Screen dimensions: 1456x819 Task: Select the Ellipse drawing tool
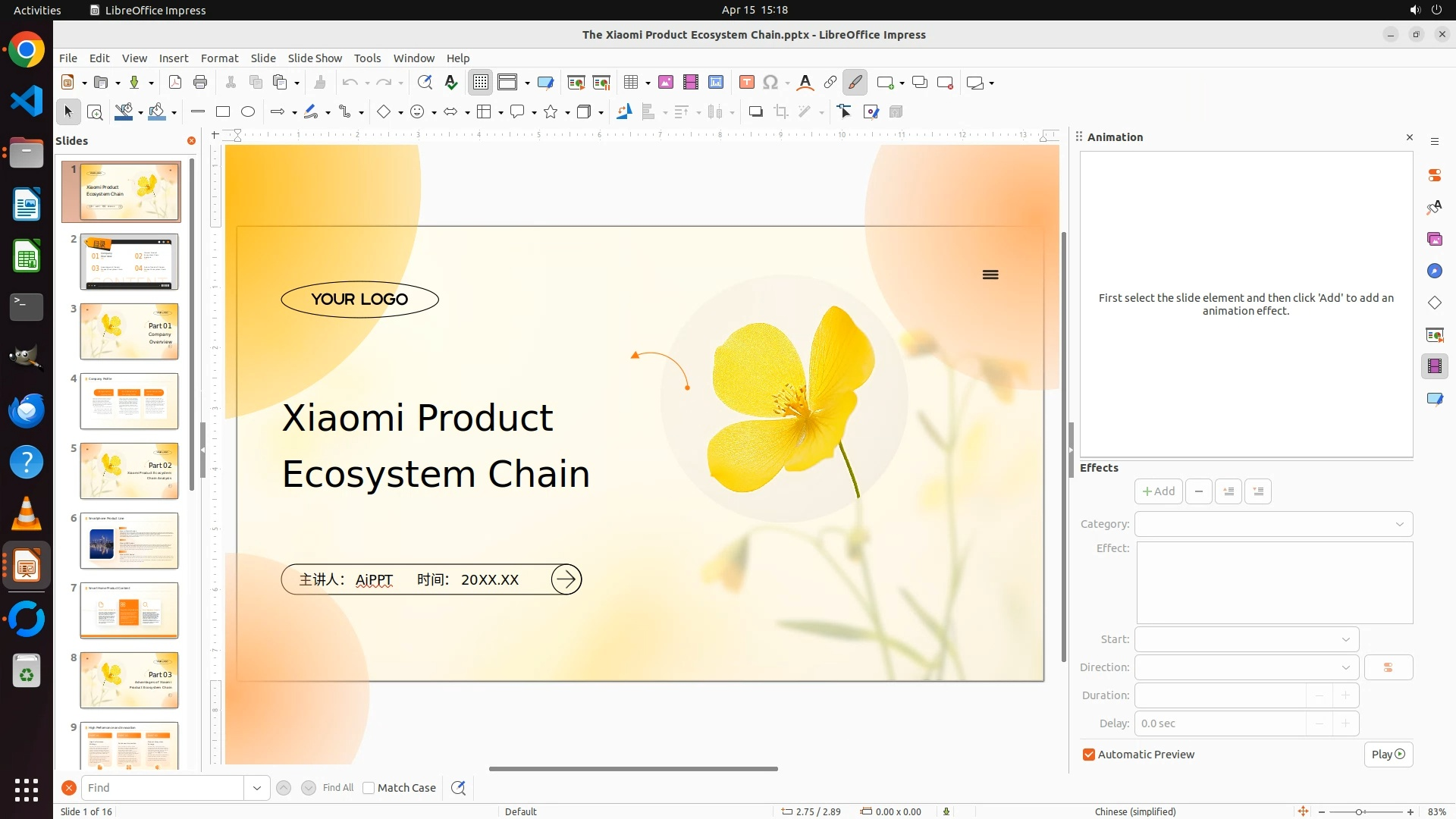[x=248, y=112]
